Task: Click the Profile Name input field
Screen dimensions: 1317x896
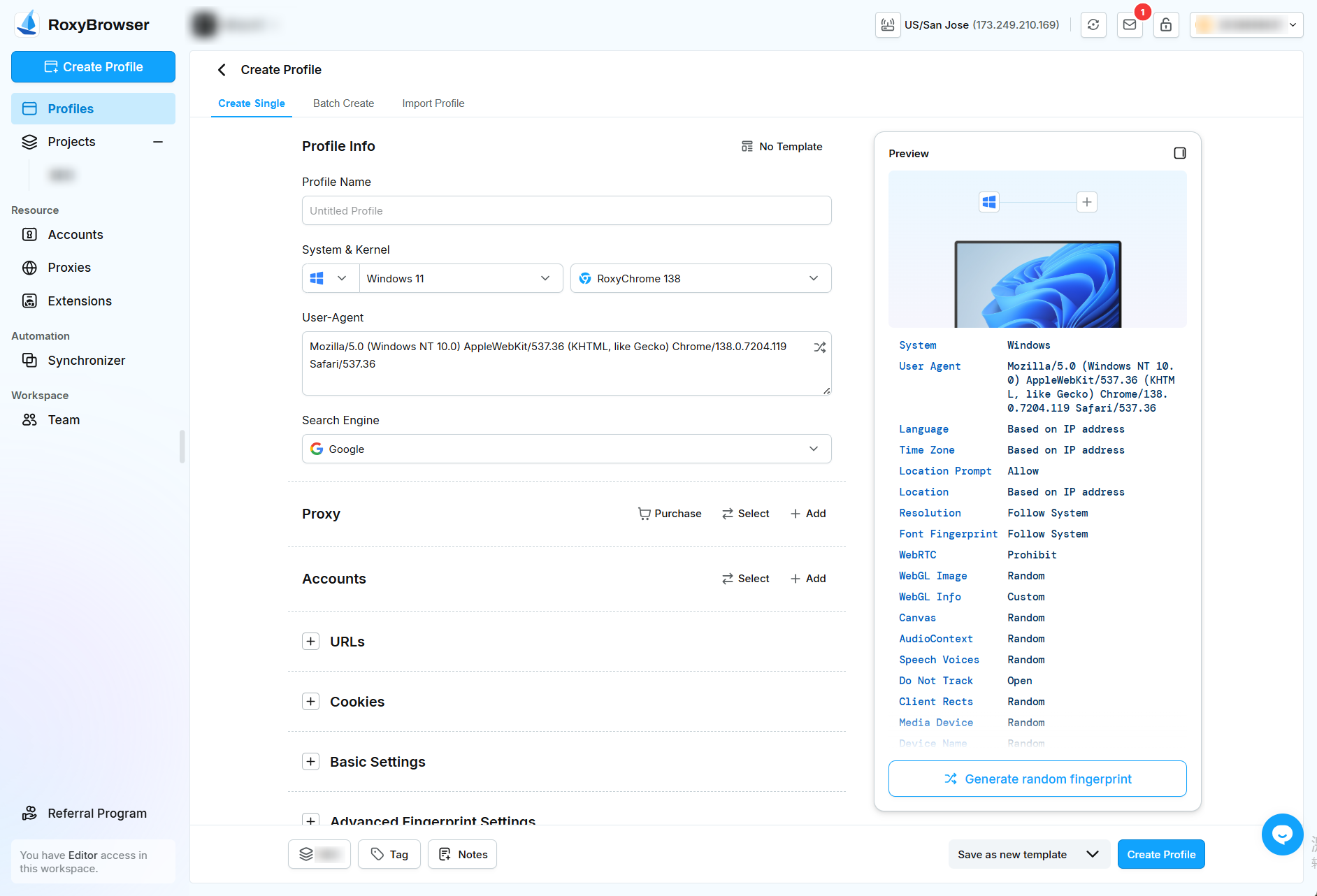Action: [566, 210]
